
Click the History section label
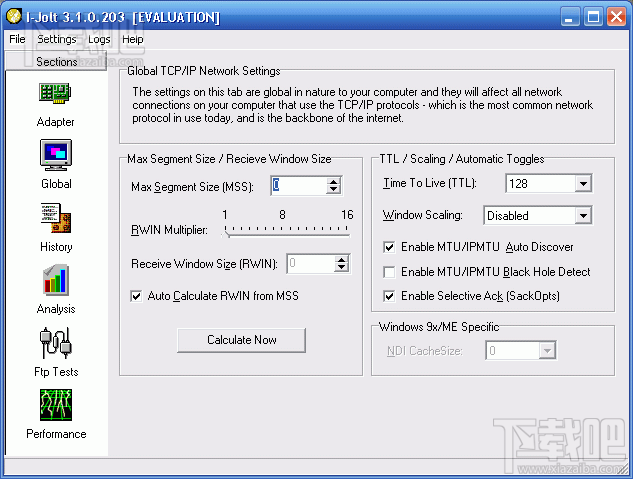(56, 247)
